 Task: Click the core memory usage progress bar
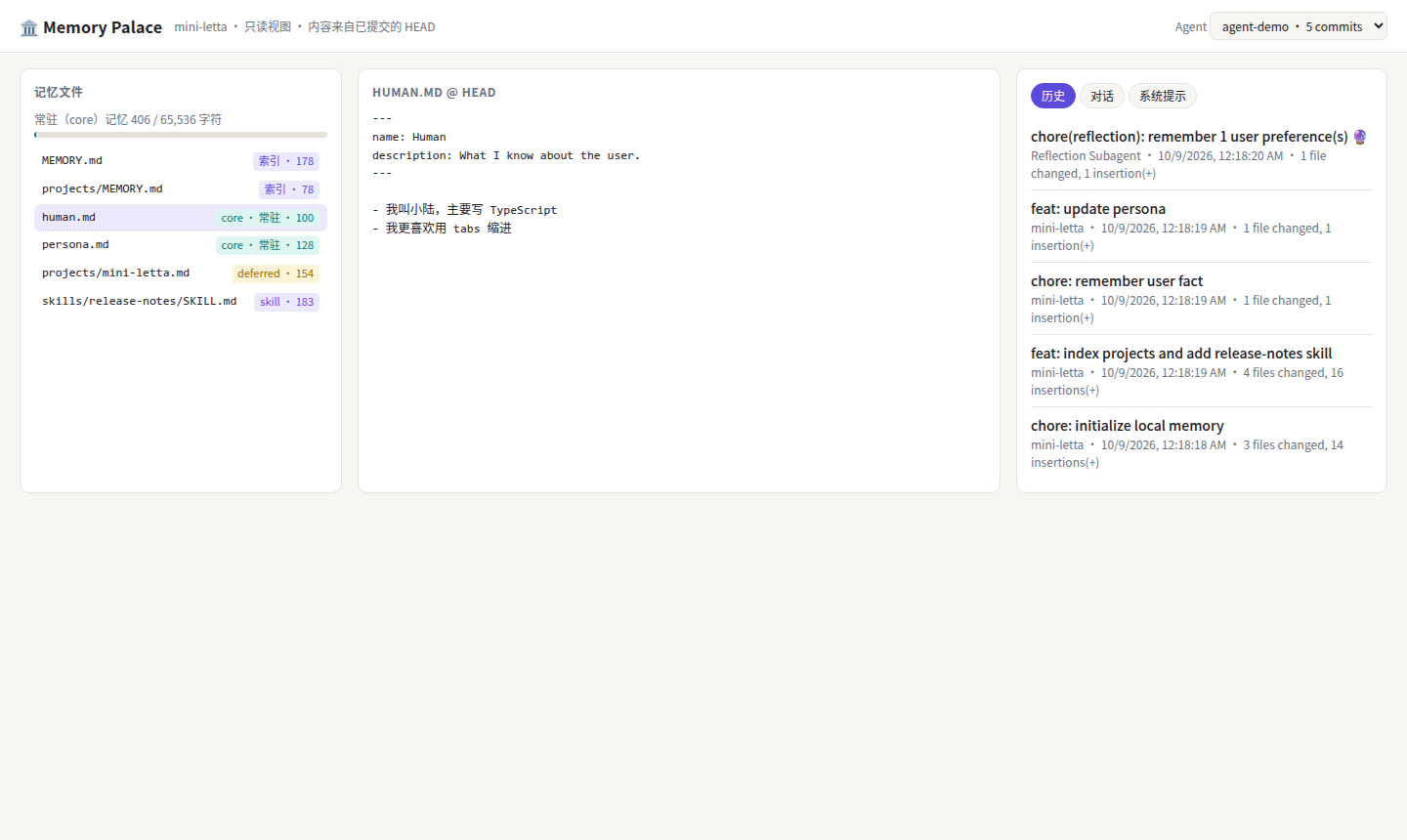181,135
